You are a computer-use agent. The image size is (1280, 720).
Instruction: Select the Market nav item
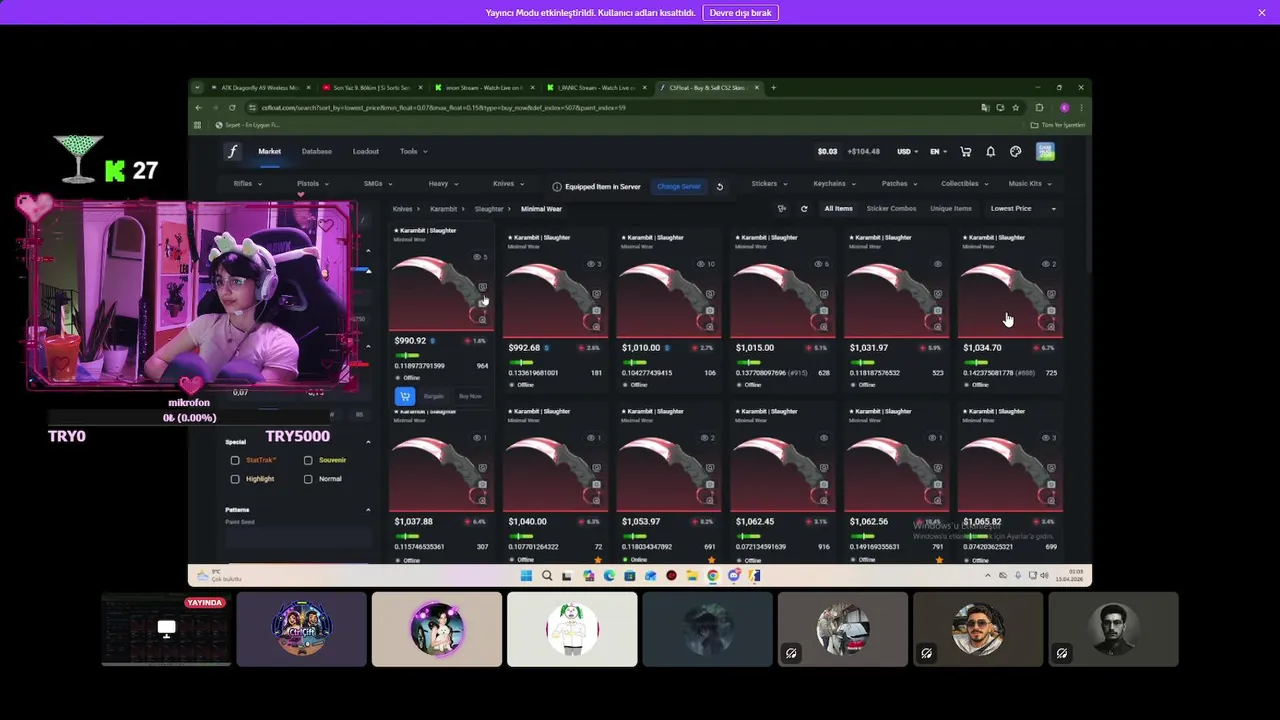[269, 152]
